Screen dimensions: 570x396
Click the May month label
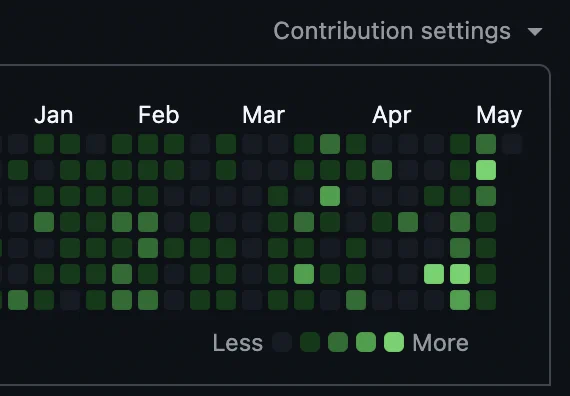[499, 116]
